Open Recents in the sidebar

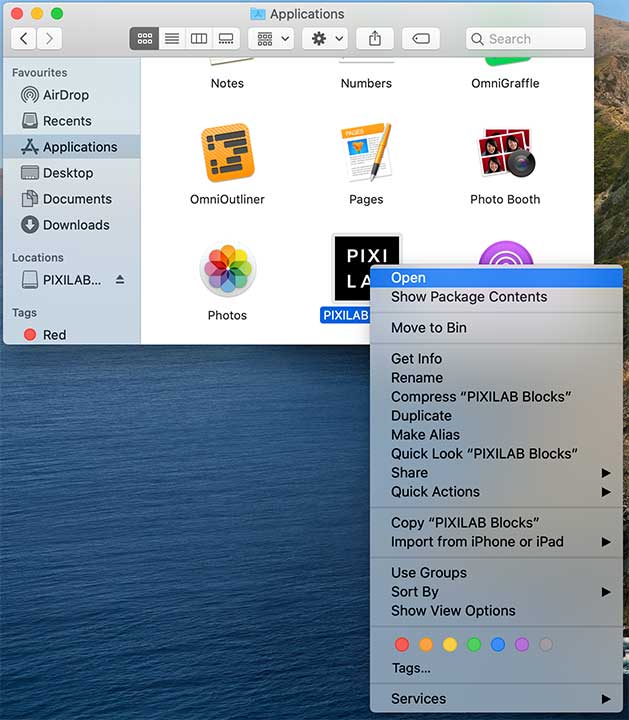(72, 121)
